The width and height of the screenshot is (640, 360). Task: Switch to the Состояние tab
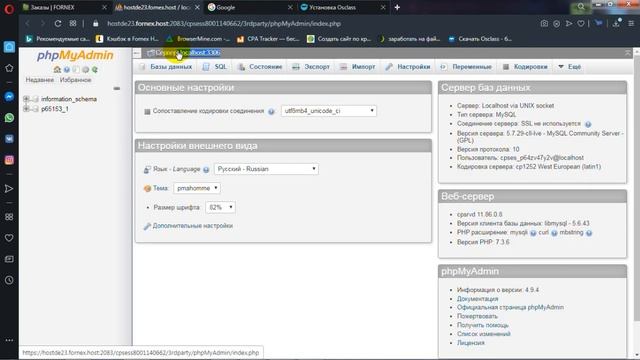(260, 67)
